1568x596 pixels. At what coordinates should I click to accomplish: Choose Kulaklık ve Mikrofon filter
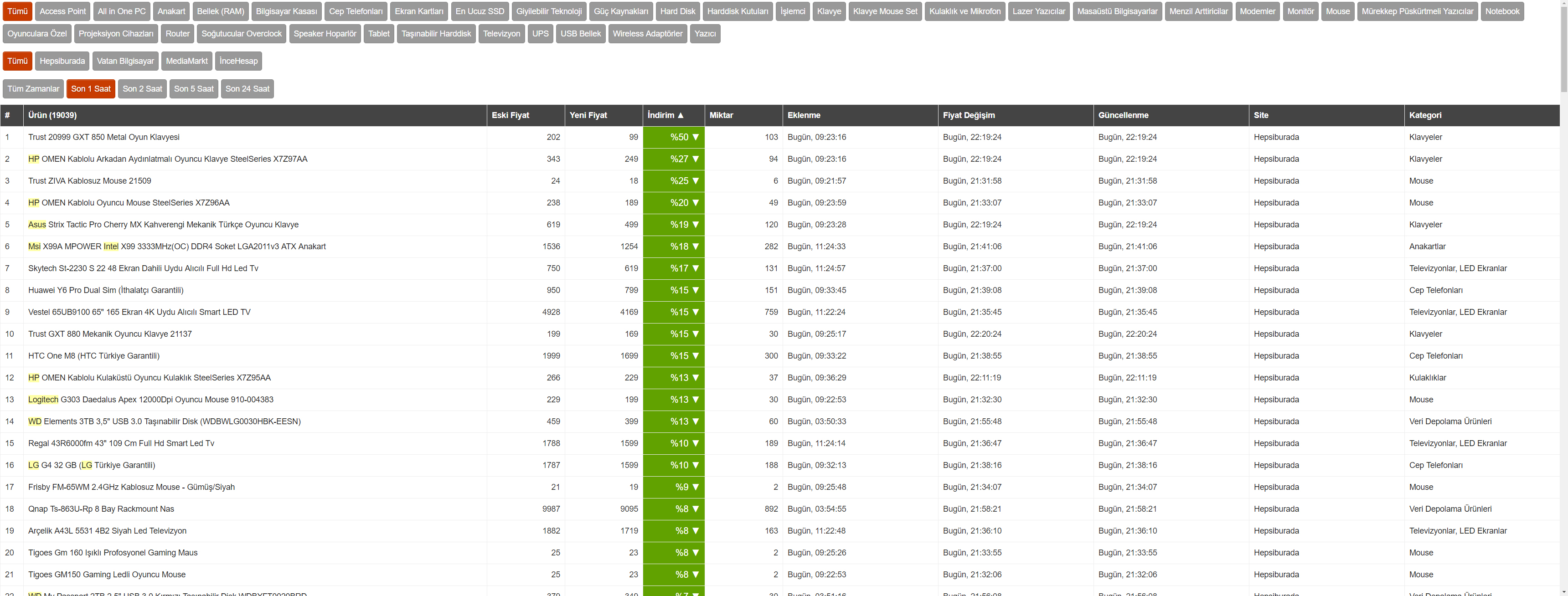click(965, 11)
